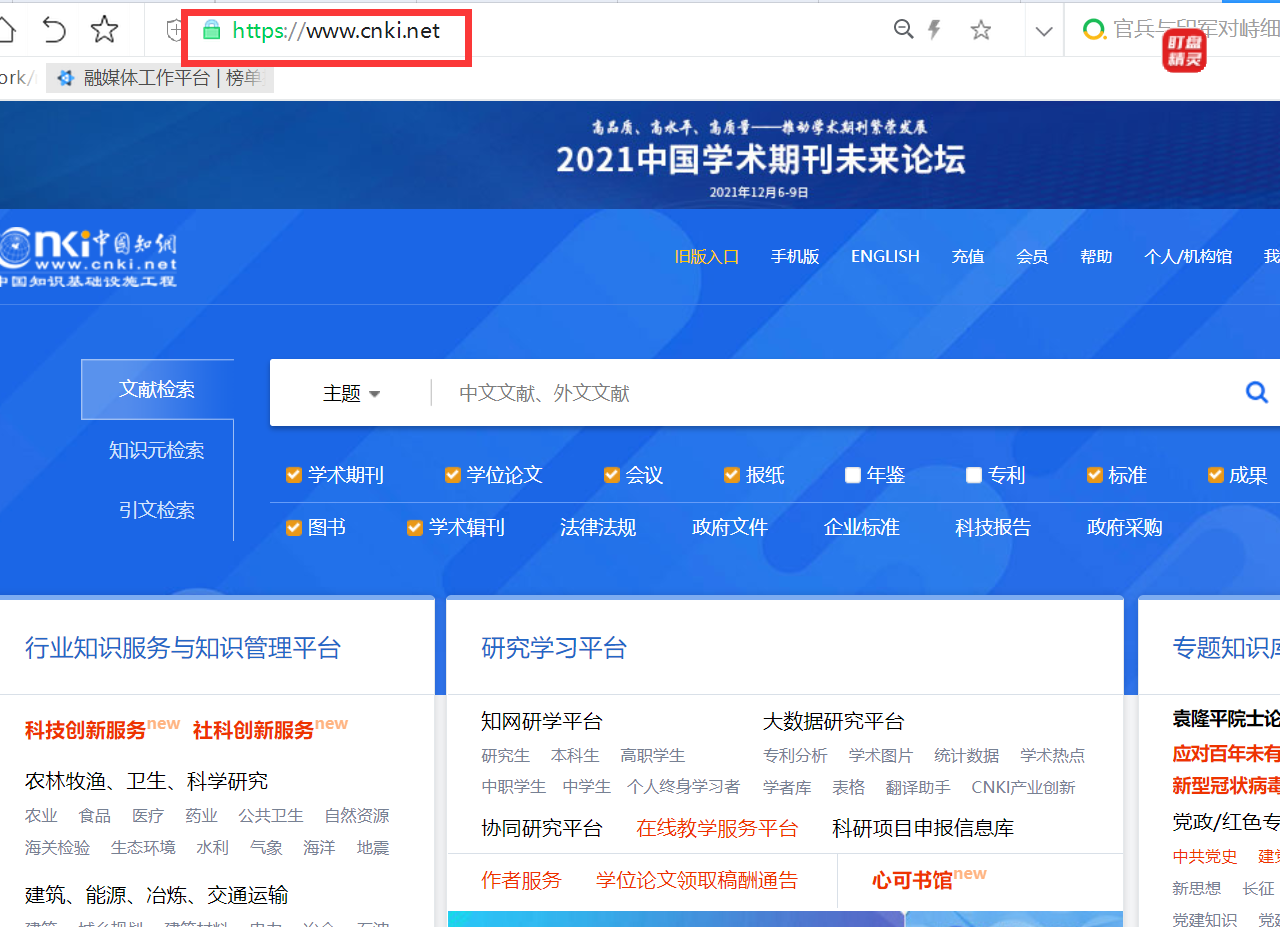Open 学位论文领取稿酬通告 link

[698, 880]
